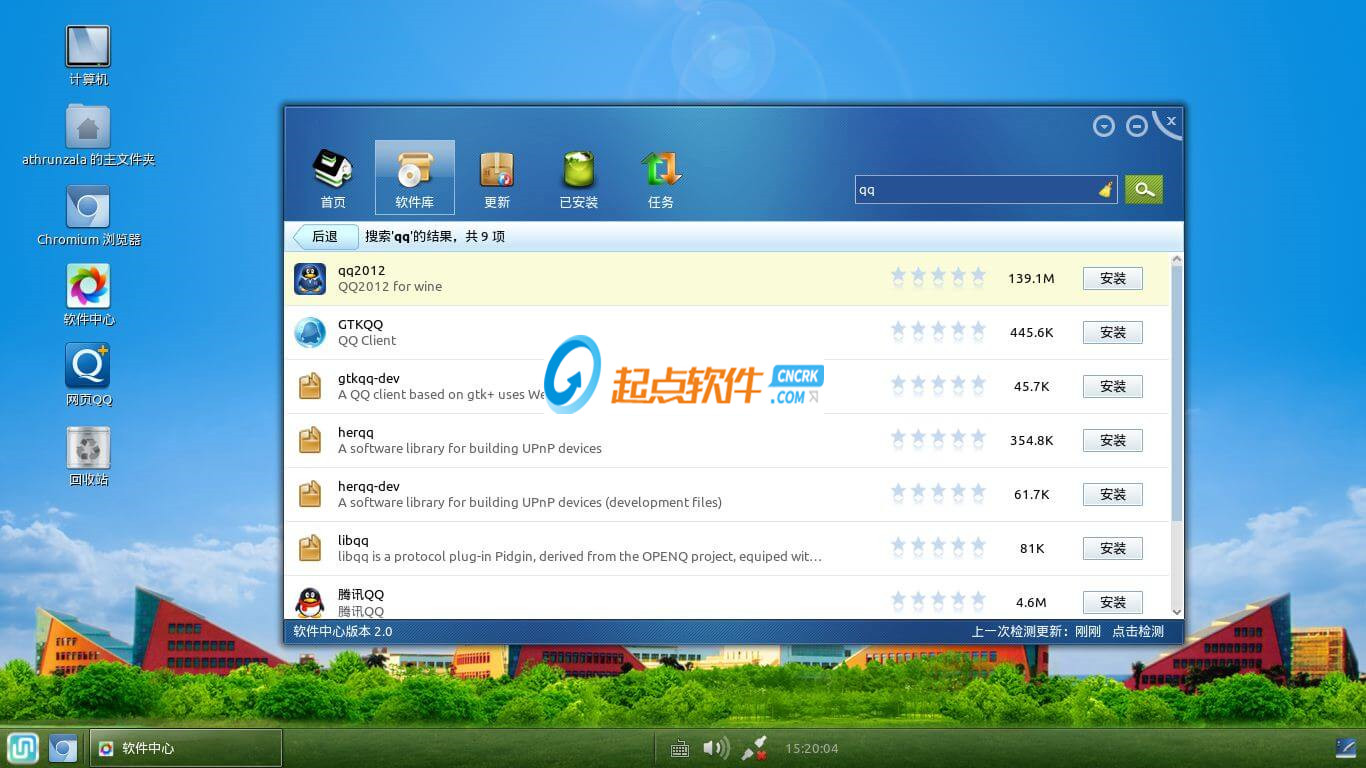Click the qq2012 app icon
The image size is (1366, 768).
point(310,278)
